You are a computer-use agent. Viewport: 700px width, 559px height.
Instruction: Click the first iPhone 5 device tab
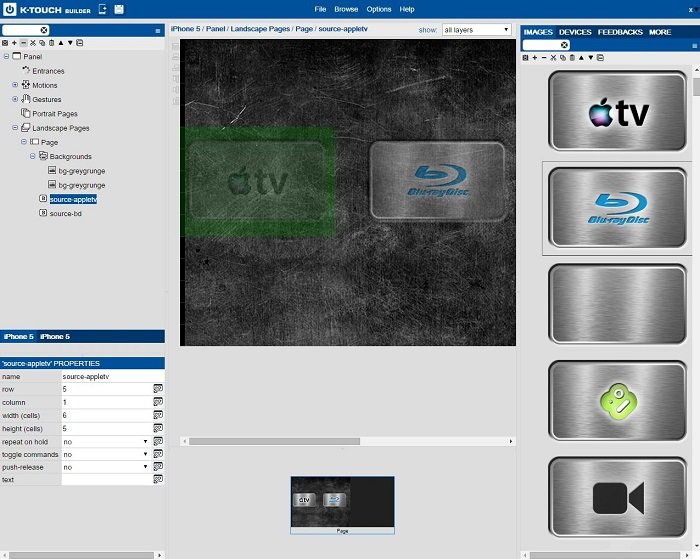coord(18,337)
